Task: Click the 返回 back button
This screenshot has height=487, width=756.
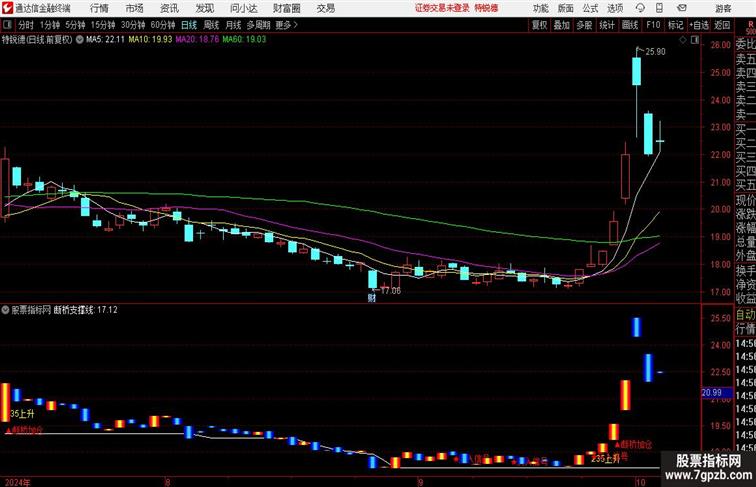Action: click(722, 25)
